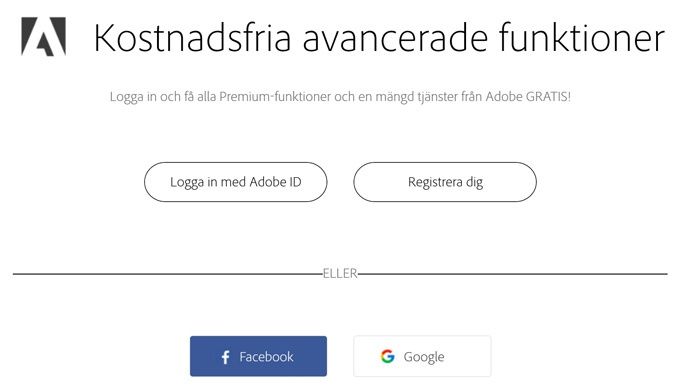This screenshot has height=387, width=680.
Task: Click the Facebook 'f' logo icon
Action: 226,357
